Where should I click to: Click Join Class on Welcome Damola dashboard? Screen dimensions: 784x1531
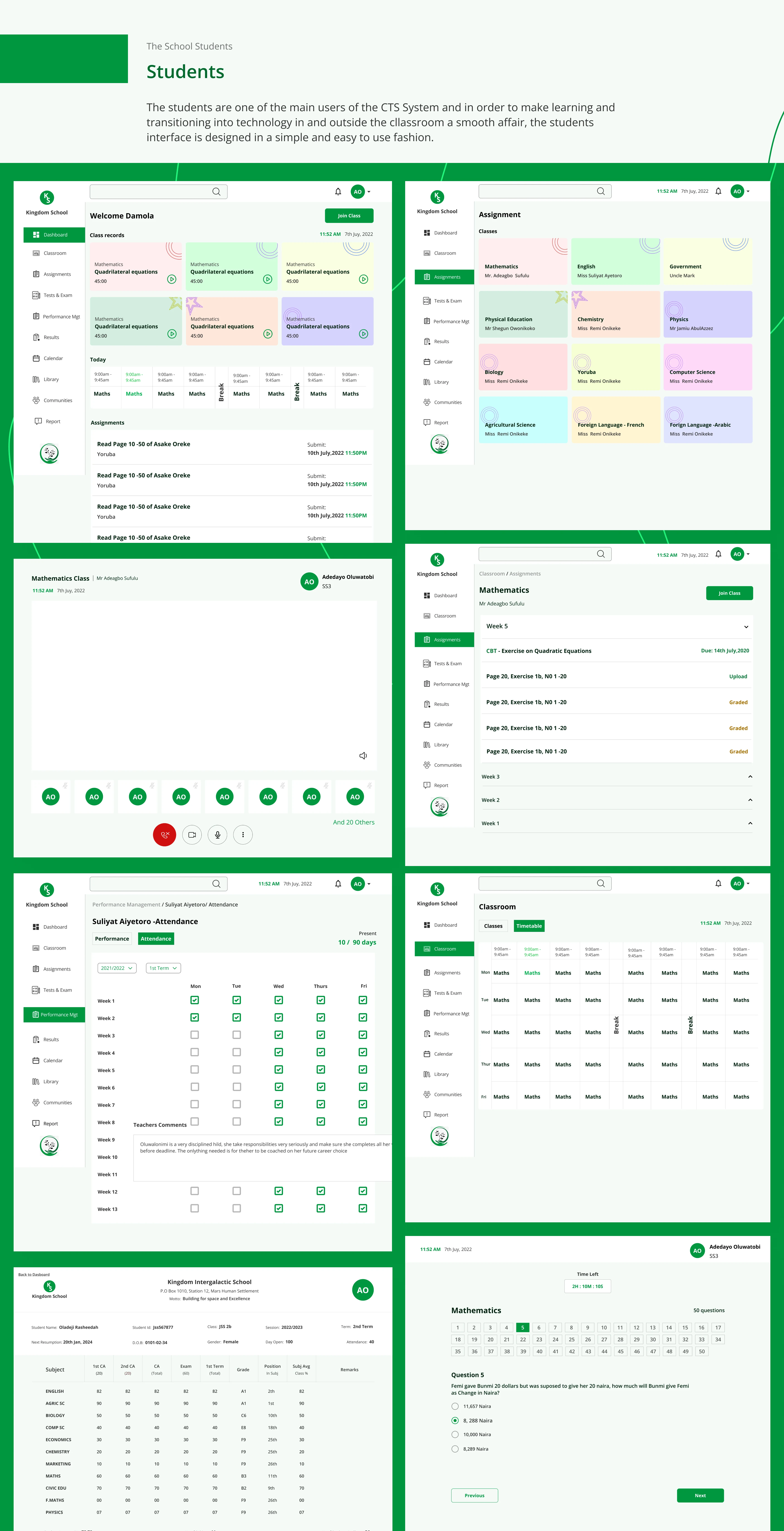pyautogui.click(x=349, y=216)
